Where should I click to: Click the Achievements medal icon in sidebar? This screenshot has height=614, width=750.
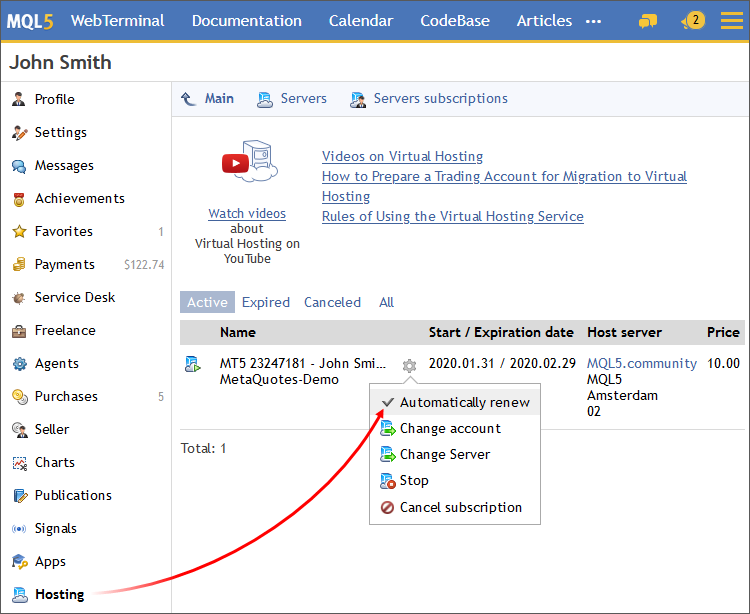click(18, 199)
